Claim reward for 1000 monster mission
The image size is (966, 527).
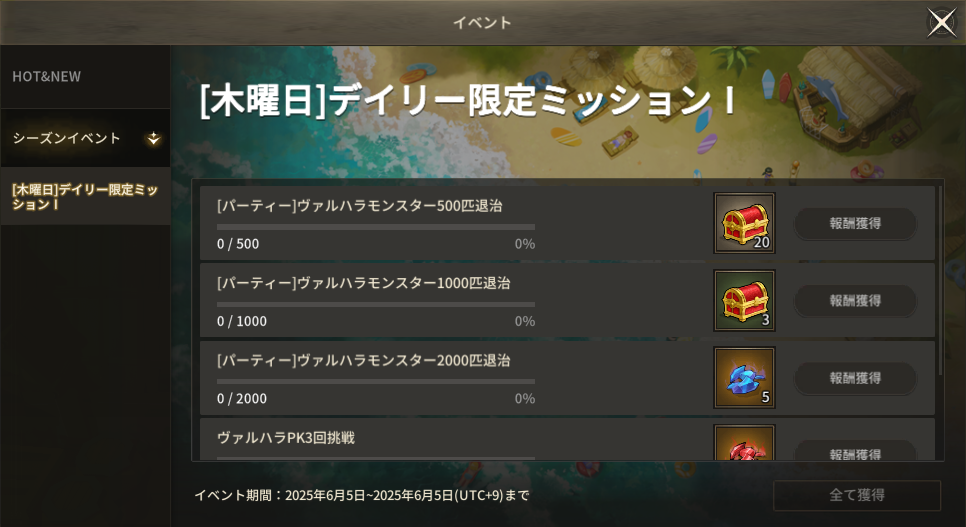[x=855, y=301]
